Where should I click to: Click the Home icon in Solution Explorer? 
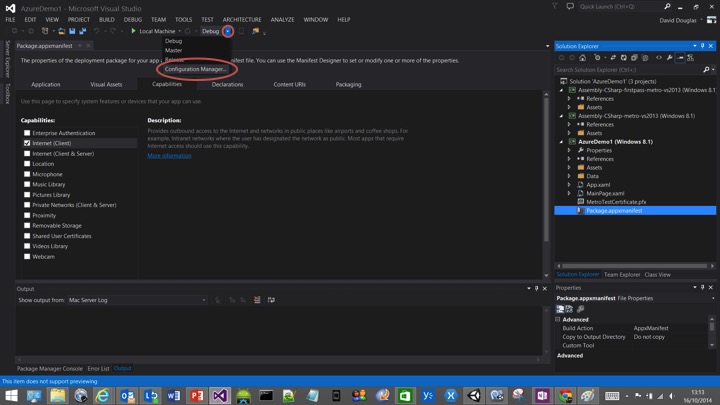[x=582, y=57]
